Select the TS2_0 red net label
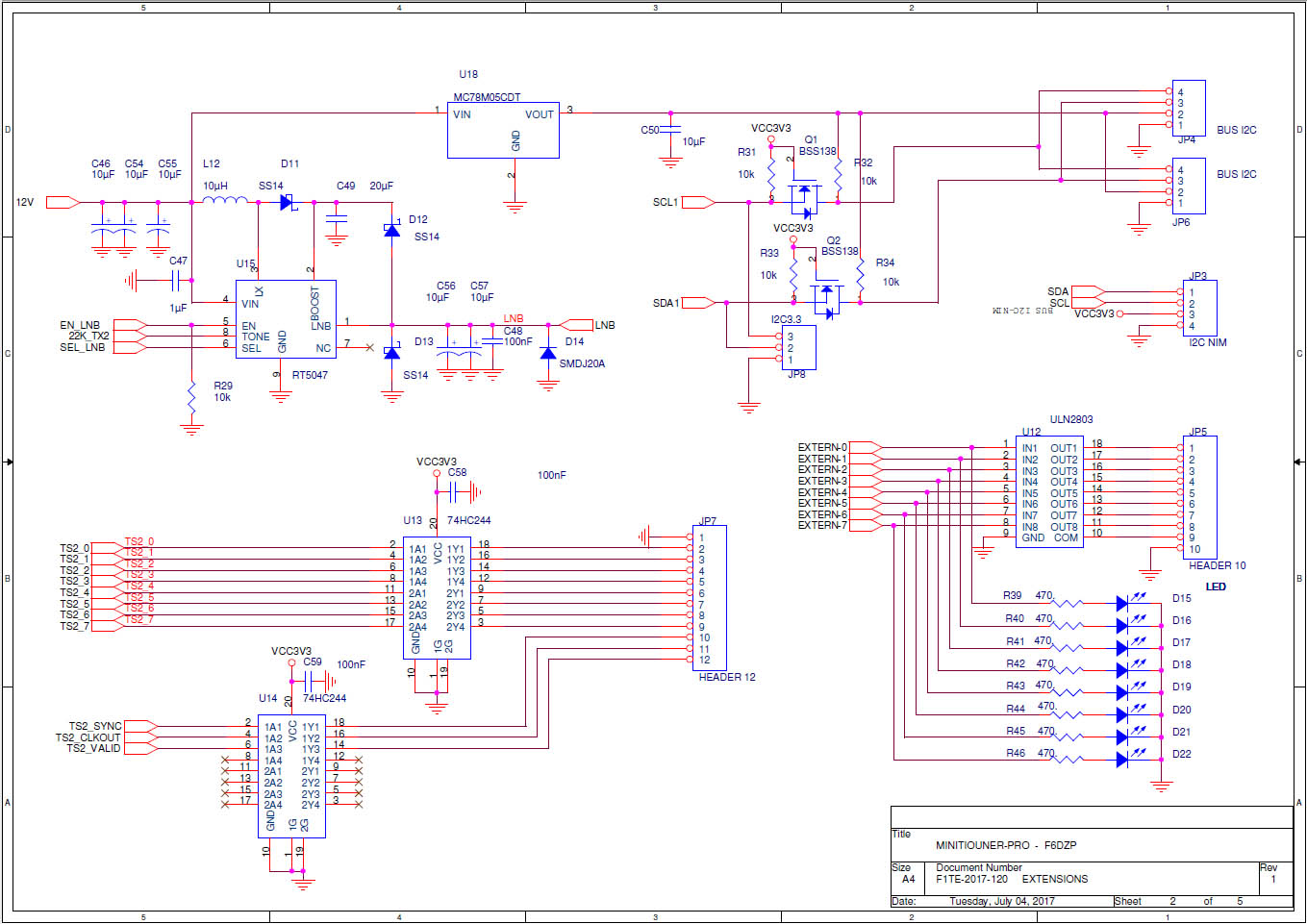The image size is (1307, 924). coord(138,541)
